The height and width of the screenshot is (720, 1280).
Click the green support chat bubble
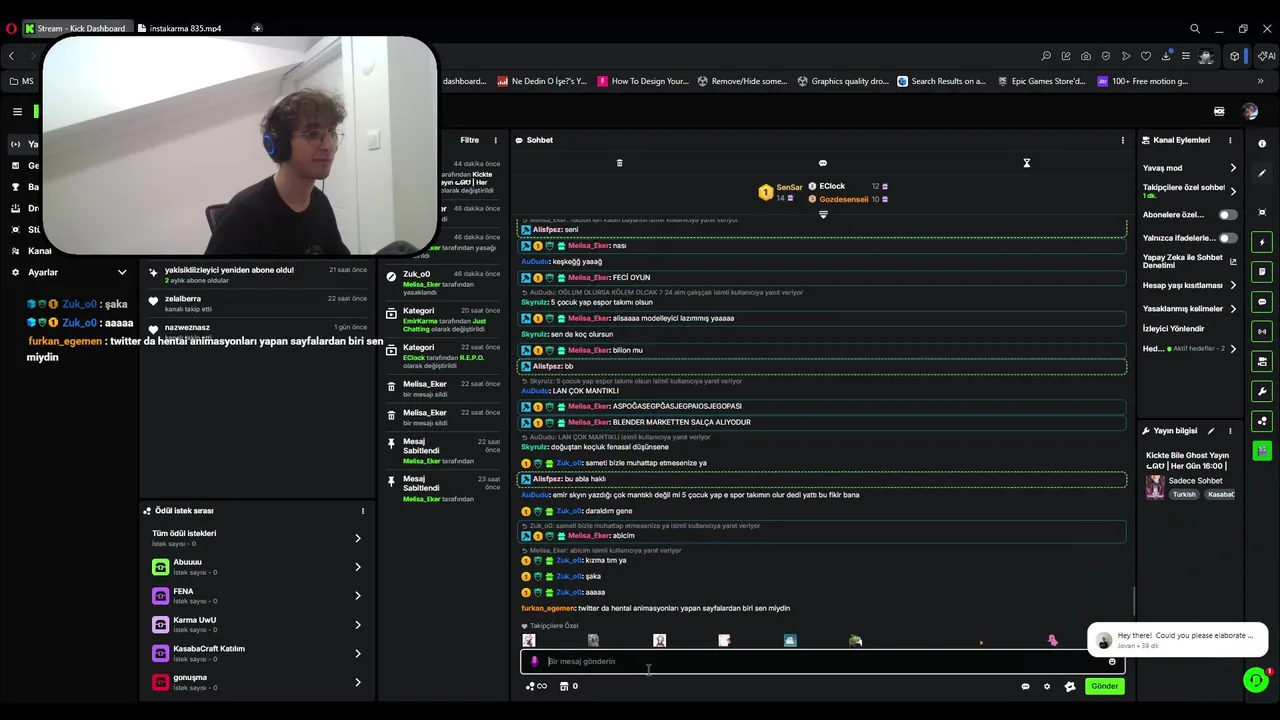[1256, 680]
